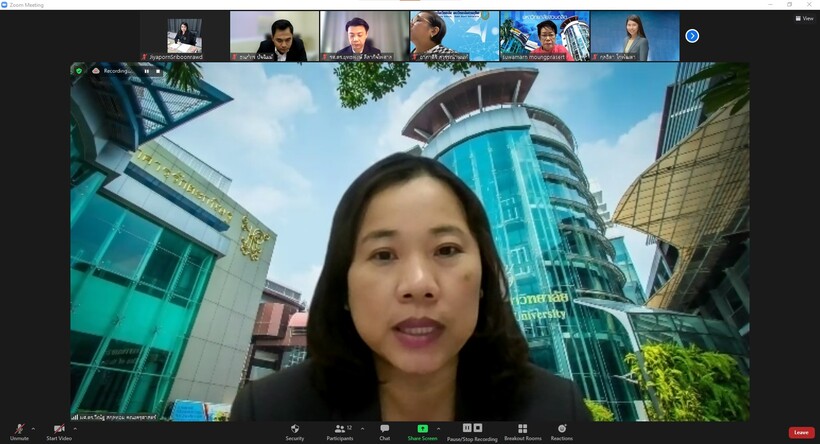Minimize the Zoom Meeting window
This screenshot has height=444, width=820.
click(770, 4)
